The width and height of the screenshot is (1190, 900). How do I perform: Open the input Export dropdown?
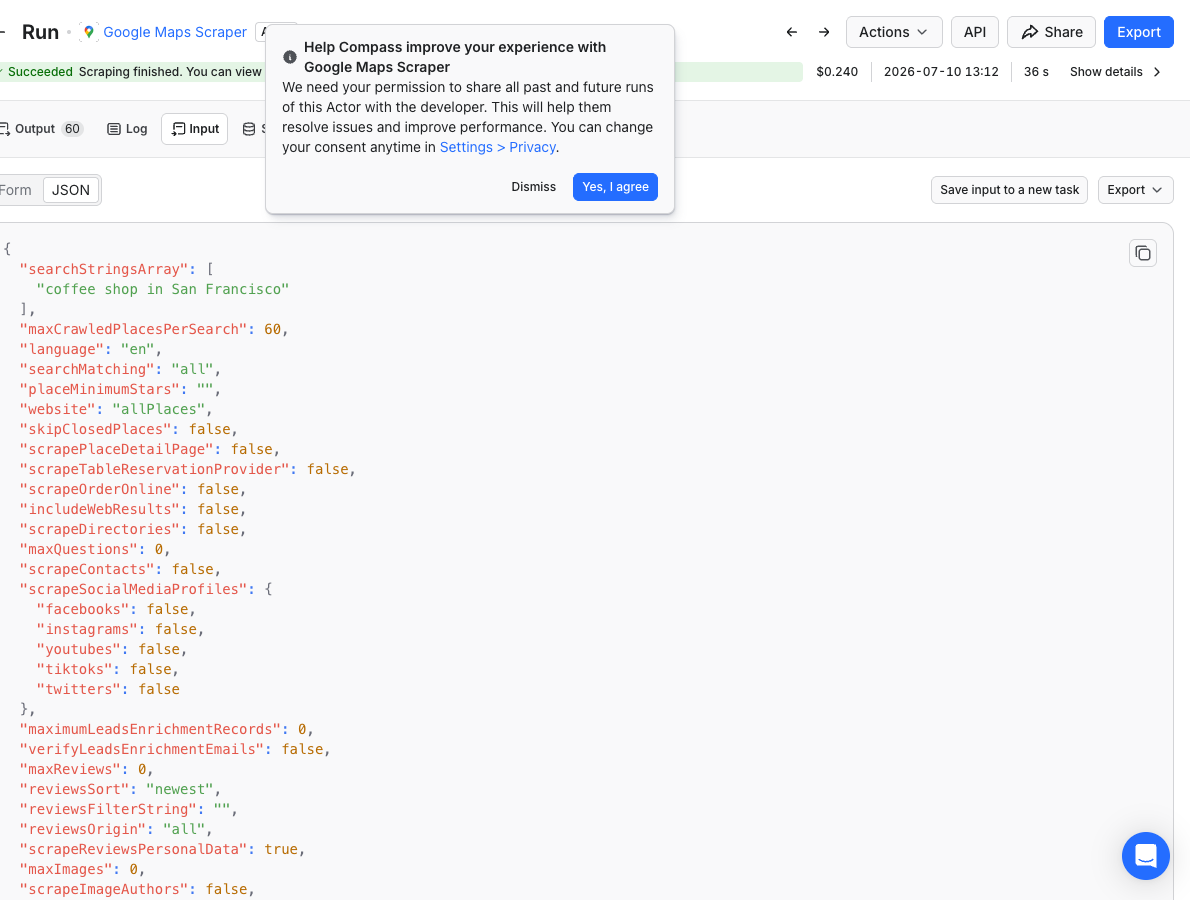1135,190
